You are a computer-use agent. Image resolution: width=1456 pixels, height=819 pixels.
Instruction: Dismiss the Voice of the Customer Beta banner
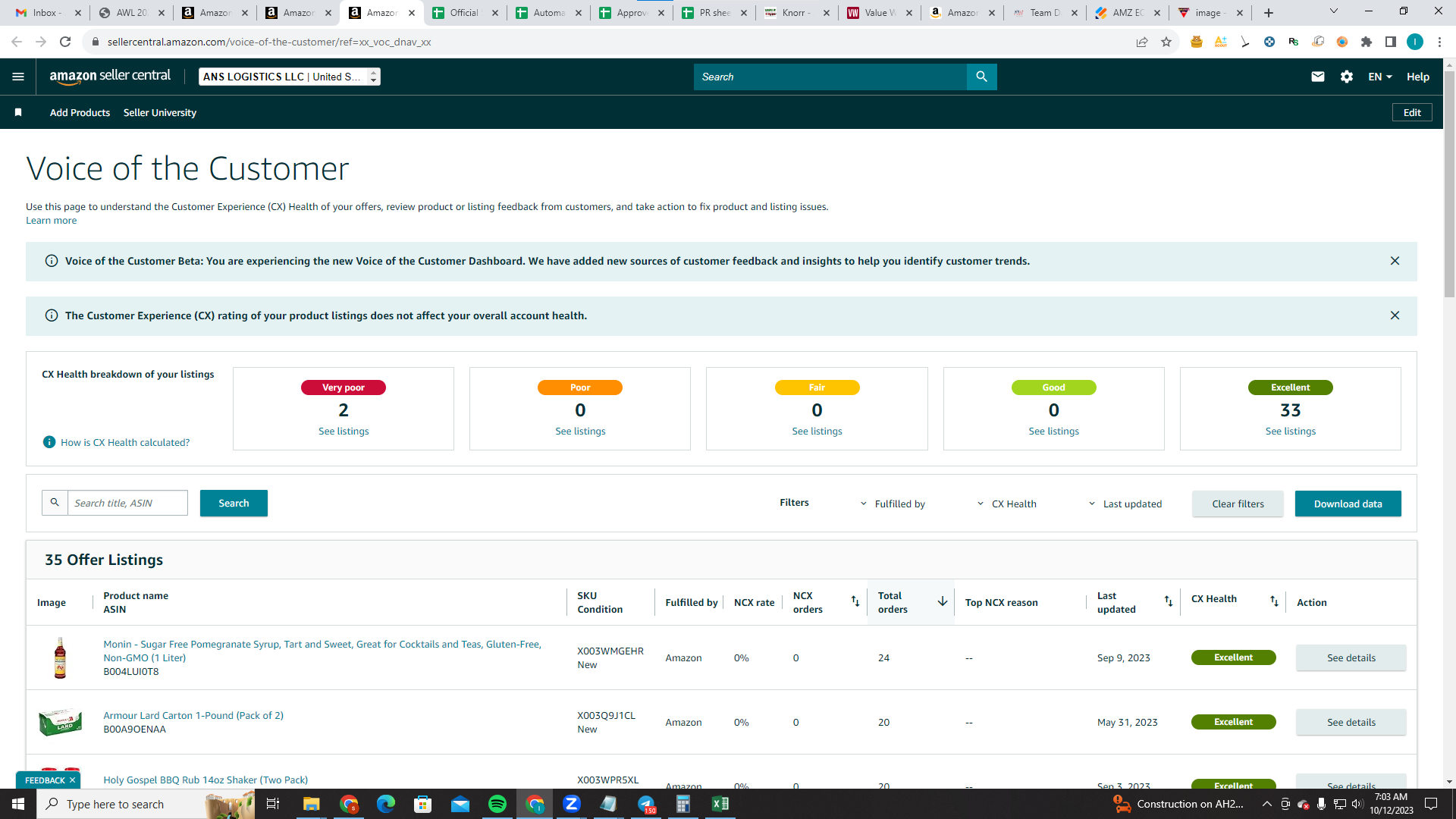[x=1395, y=261]
